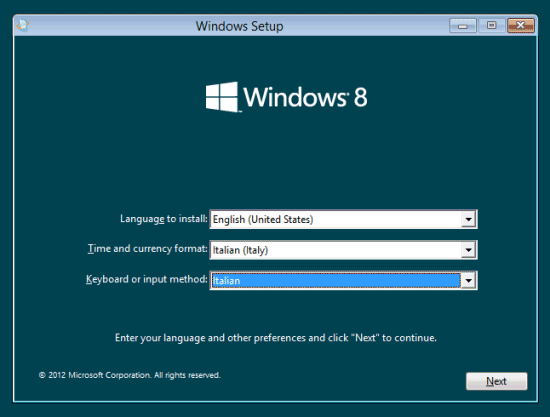Viewport: 550px width, 417px height.
Task: Click the Windows 8 logo flag
Action: click(222, 97)
